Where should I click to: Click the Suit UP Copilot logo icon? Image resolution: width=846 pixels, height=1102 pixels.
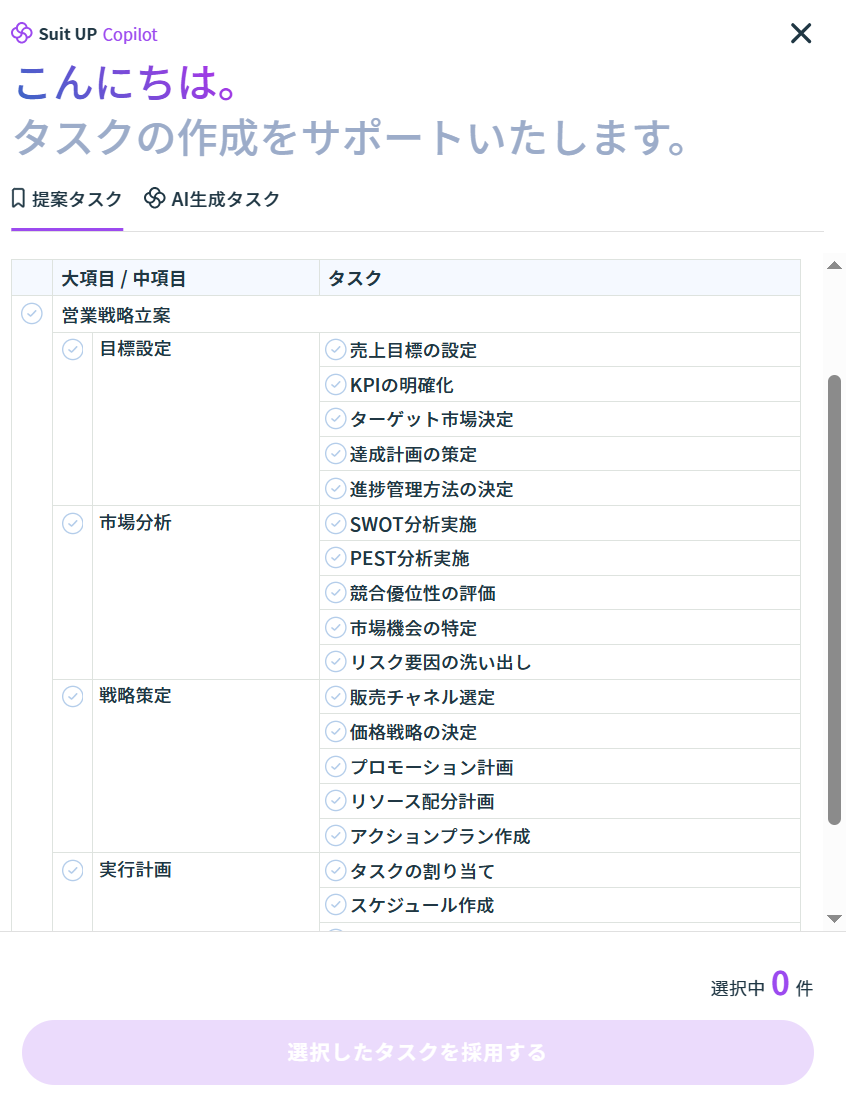pos(22,34)
